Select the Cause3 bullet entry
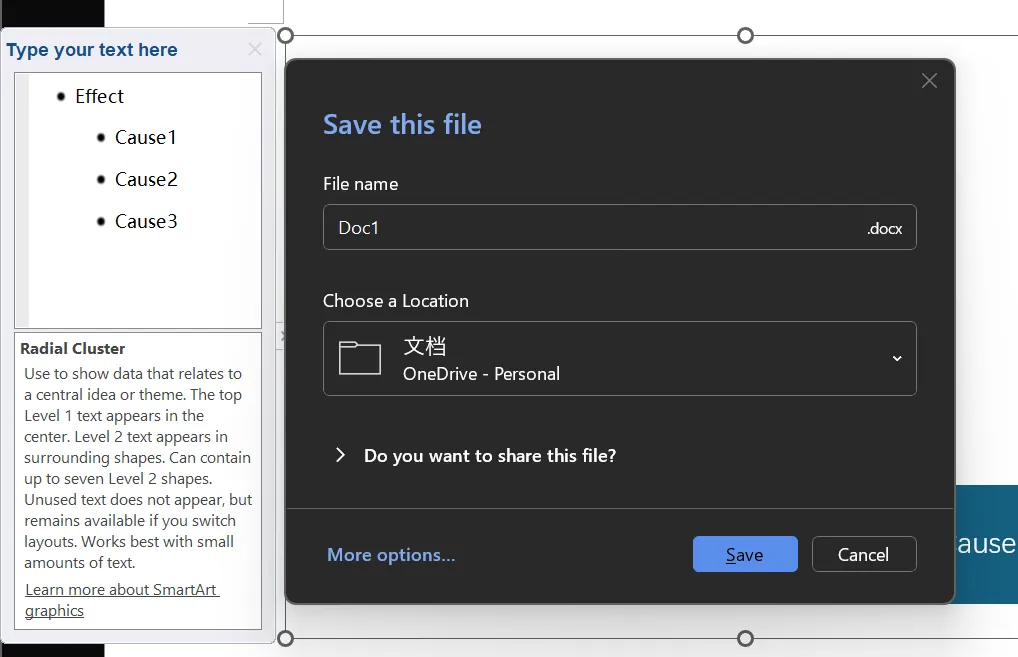The height and width of the screenshot is (657, 1018). [146, 222]
